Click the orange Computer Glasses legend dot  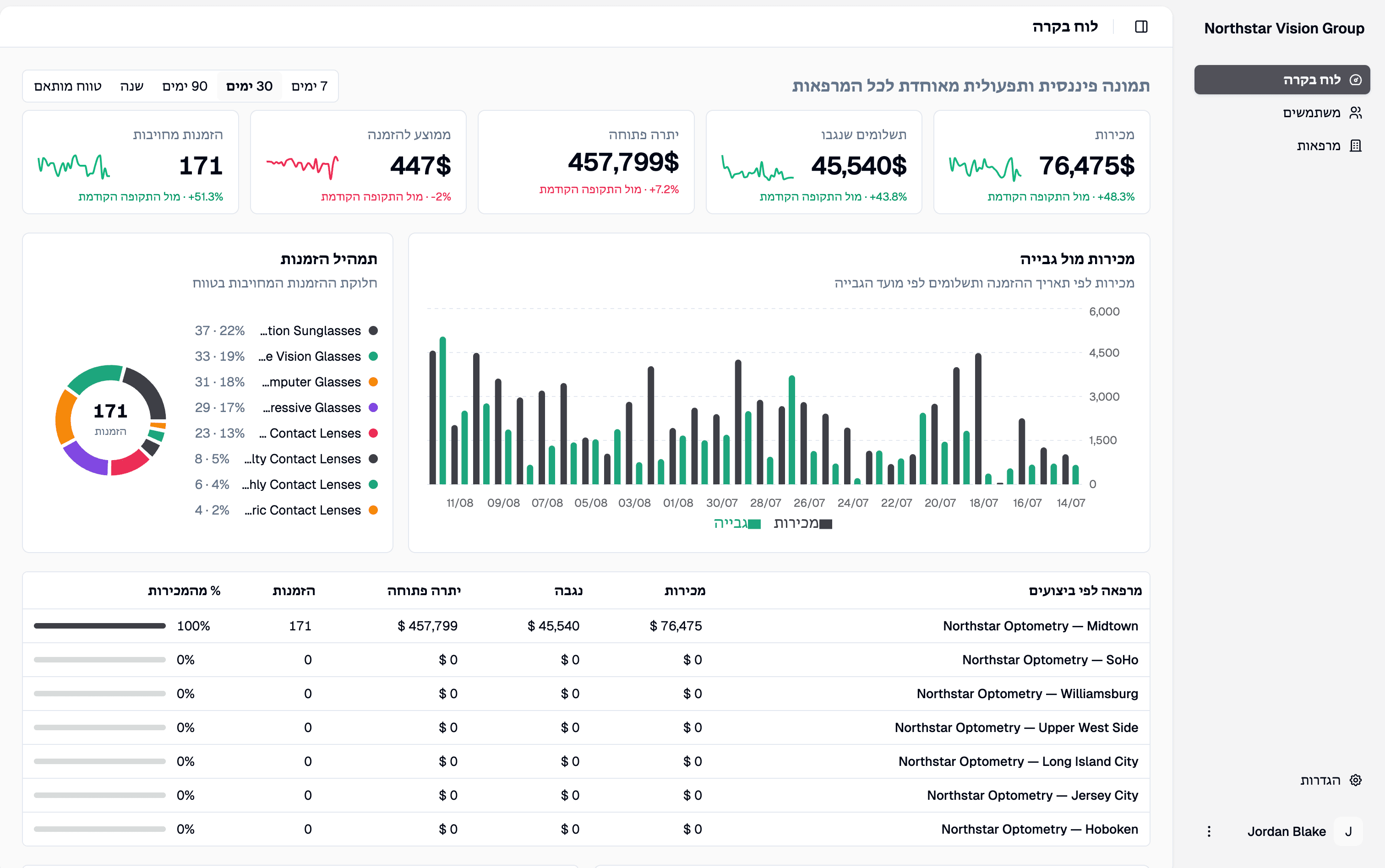373,382
